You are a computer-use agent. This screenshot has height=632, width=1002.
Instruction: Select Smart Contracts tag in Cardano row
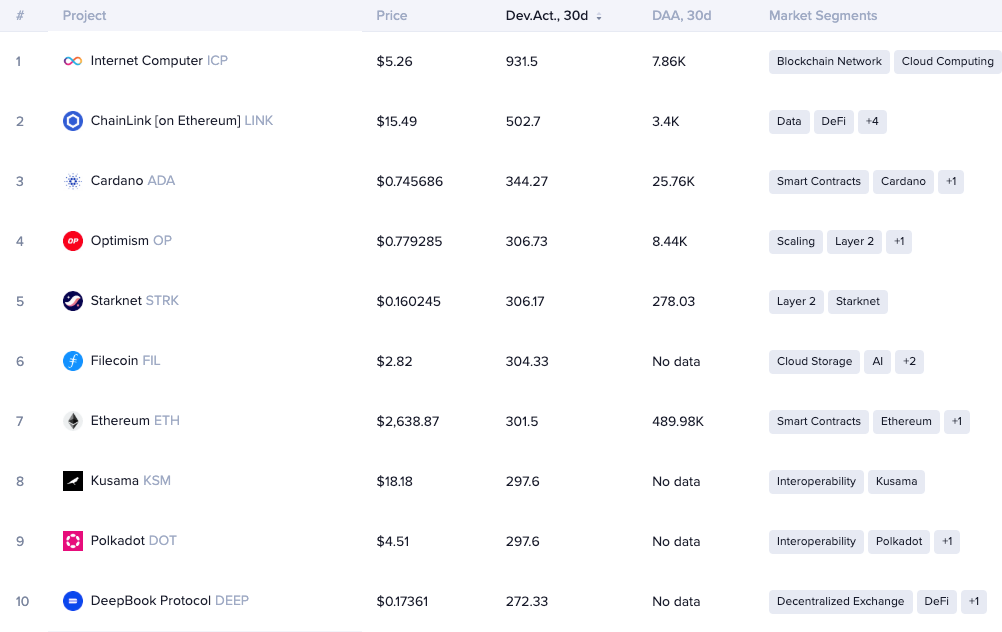tap(819, 181)
